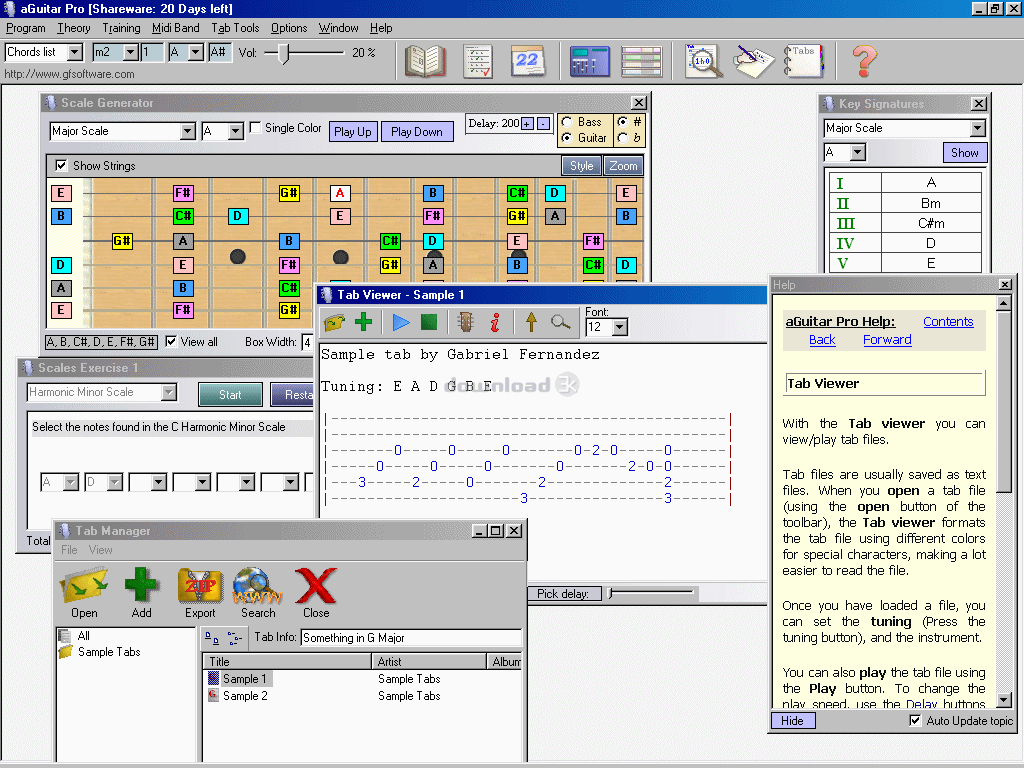
Task: Stop playback with green square button
Action: [429, 322]
